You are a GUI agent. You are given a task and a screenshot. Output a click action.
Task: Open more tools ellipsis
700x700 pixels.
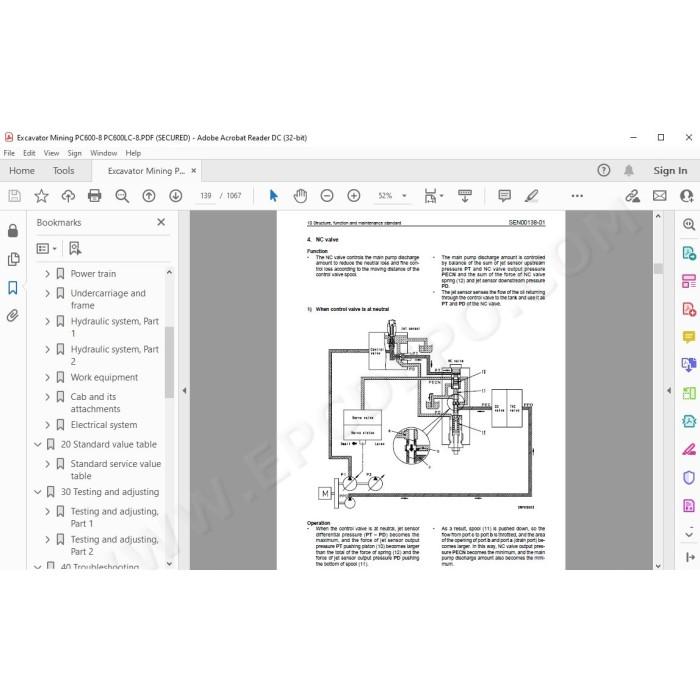pyautogui.click(x=577, y=196)
